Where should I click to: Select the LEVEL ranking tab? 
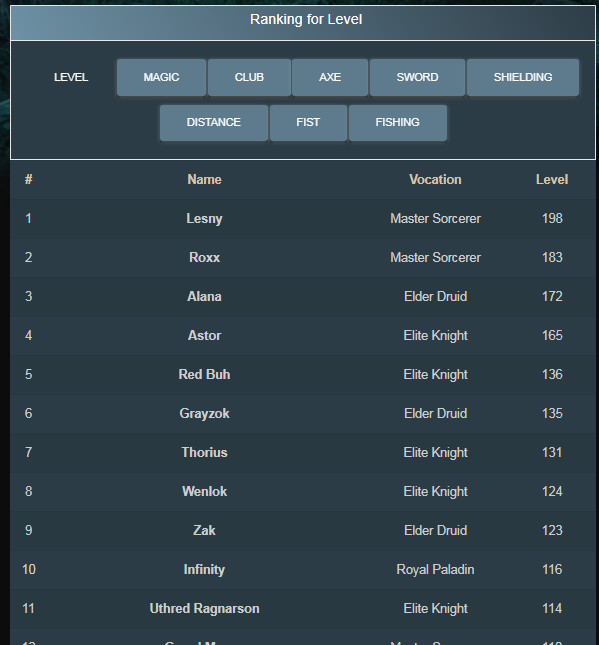(71, 77)
